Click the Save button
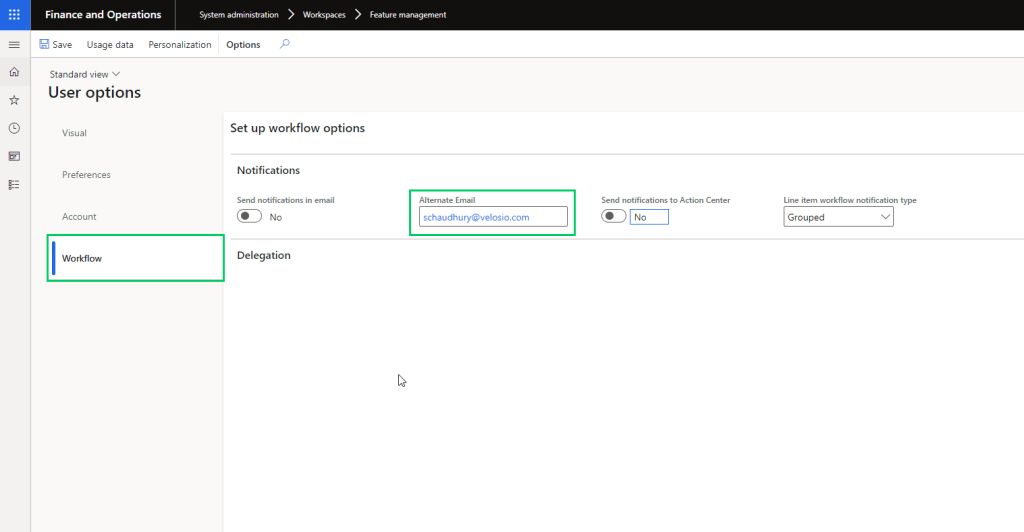This screenshot has width=1024, height=532. click(55, 45)
